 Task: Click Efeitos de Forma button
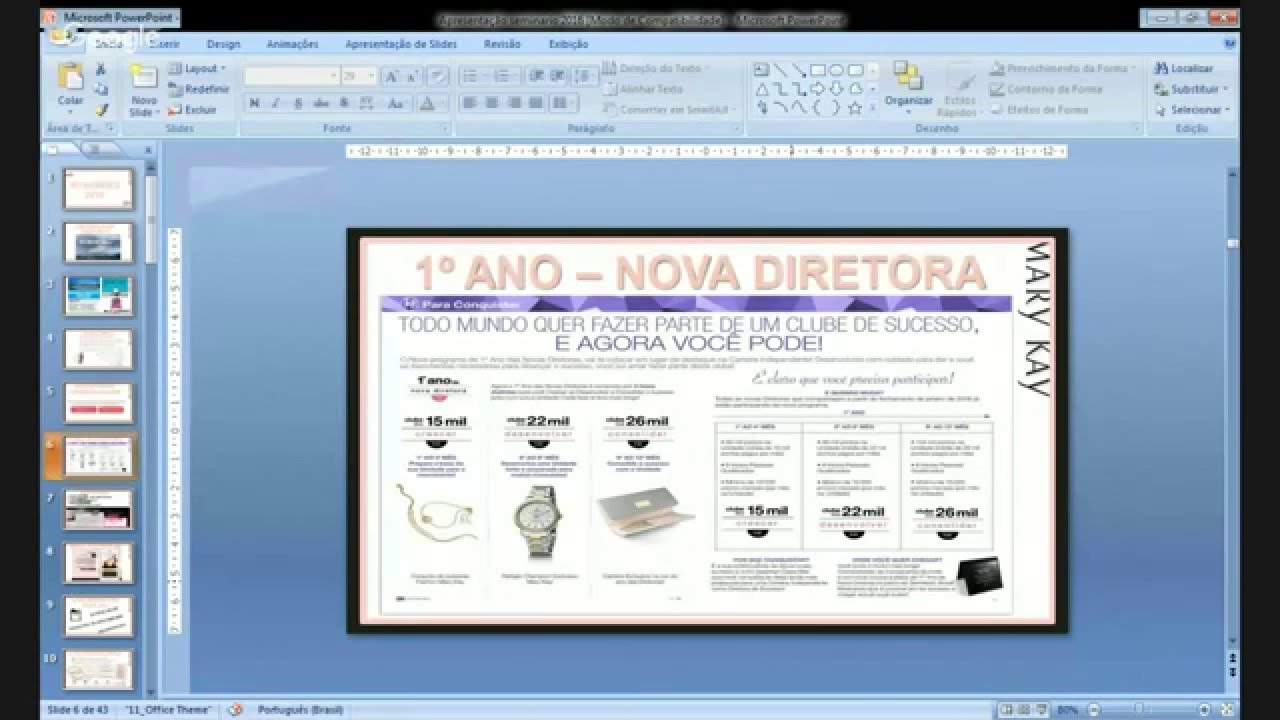(1039, 110)
